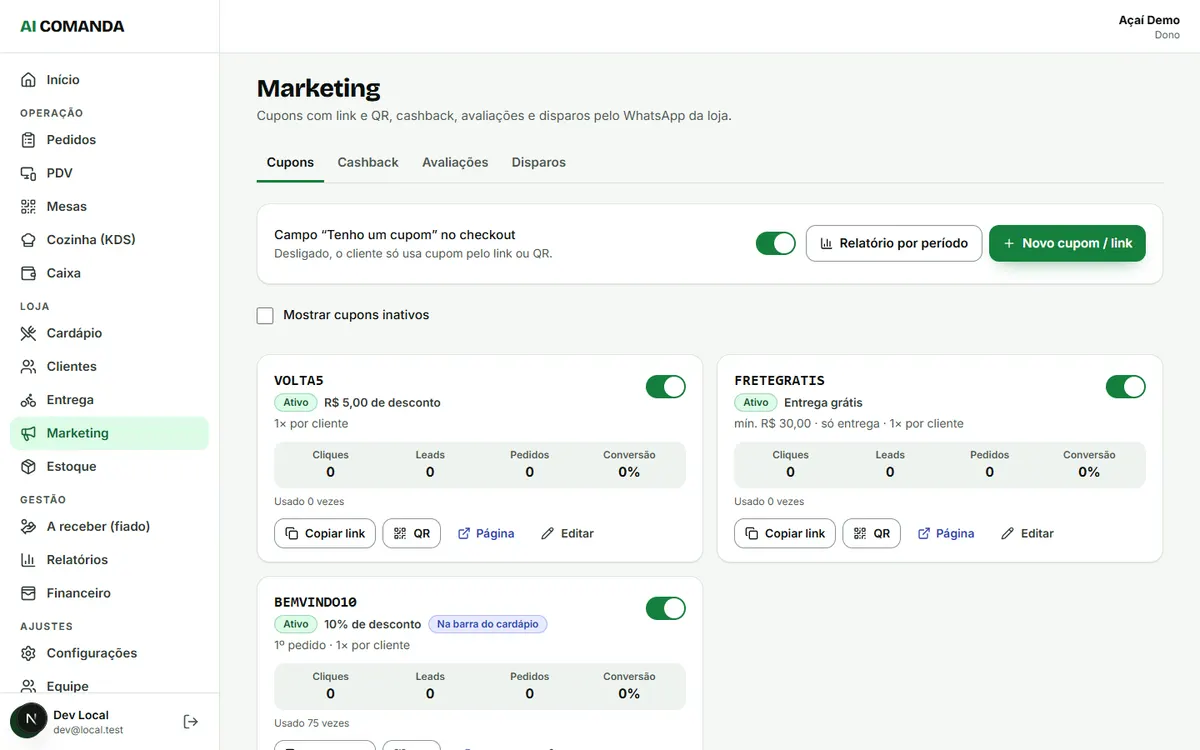Screen dimensions: 1200x750
Task: Click the FRETEGRATIS coupon code title
Action: (x=779, y=381)
